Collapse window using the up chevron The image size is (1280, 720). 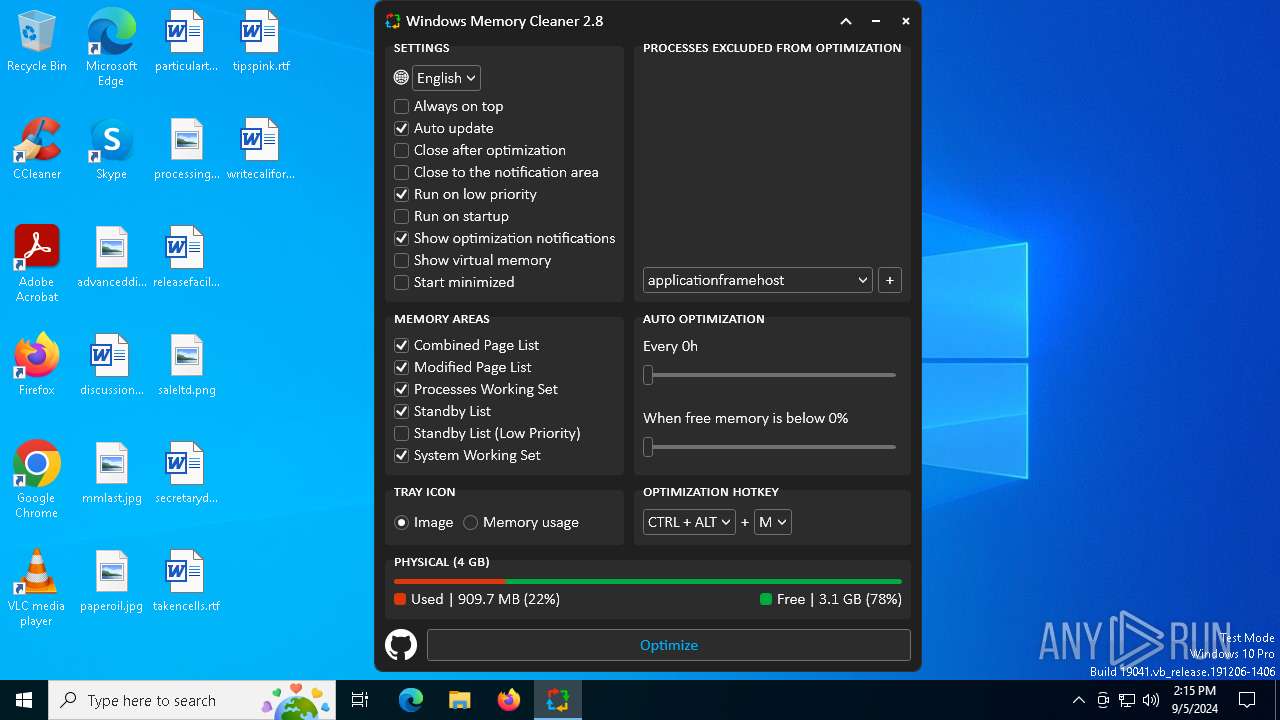click(x=846, y=21)
